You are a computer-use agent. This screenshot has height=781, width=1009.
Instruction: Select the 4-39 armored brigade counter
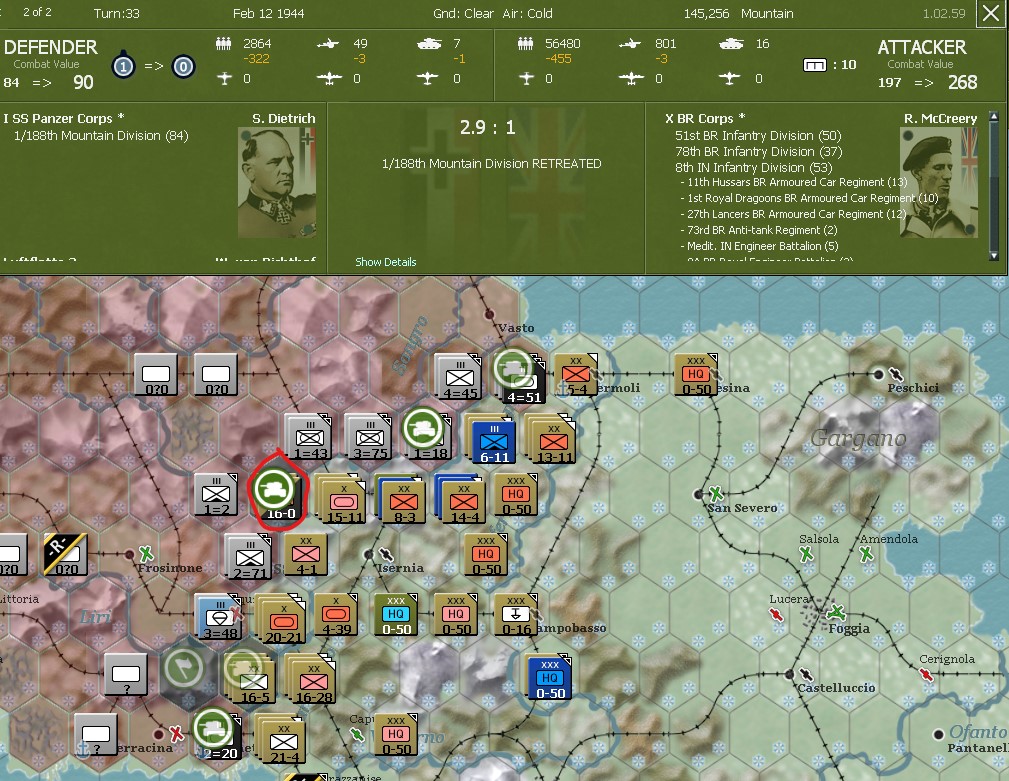click(336, 614)
